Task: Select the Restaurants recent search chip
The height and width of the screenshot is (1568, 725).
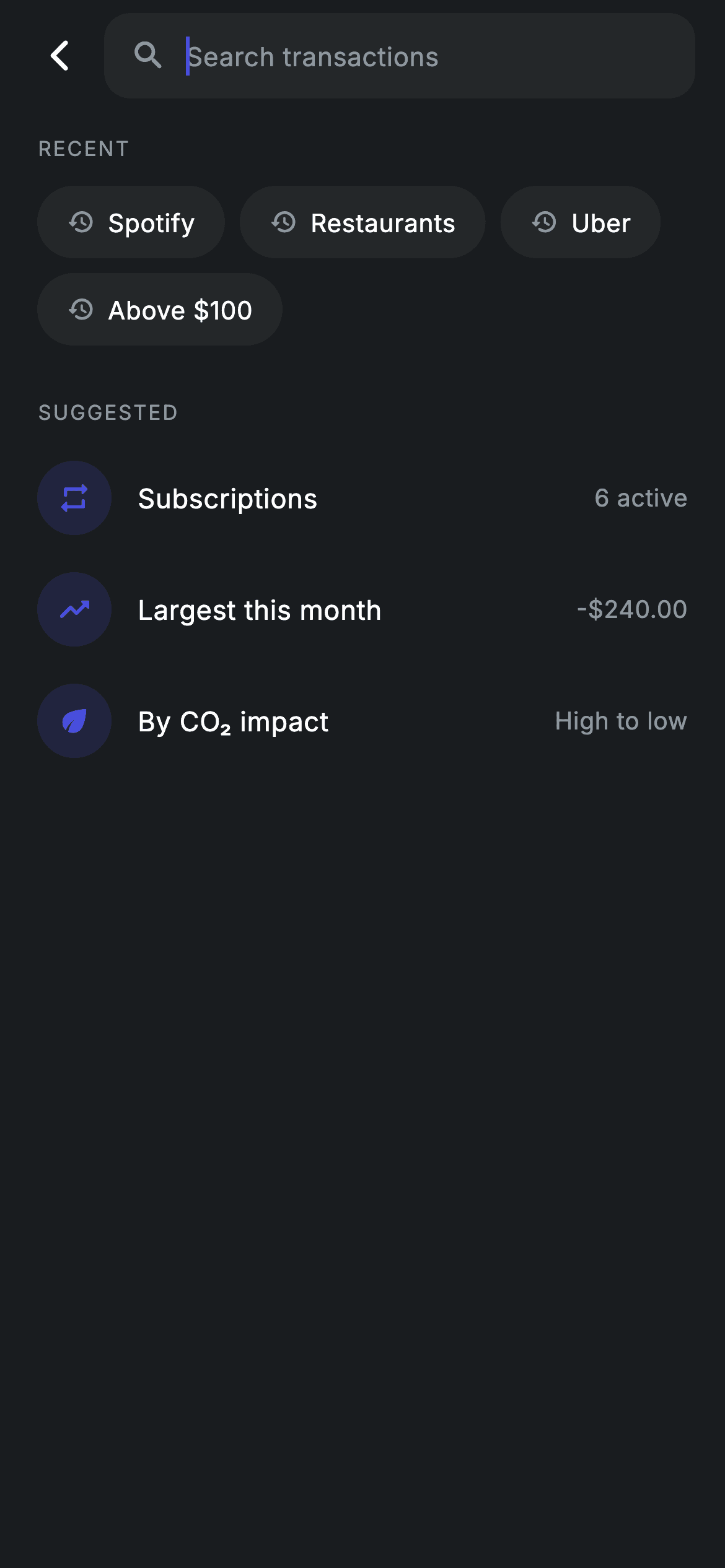Action: point(362,222)
